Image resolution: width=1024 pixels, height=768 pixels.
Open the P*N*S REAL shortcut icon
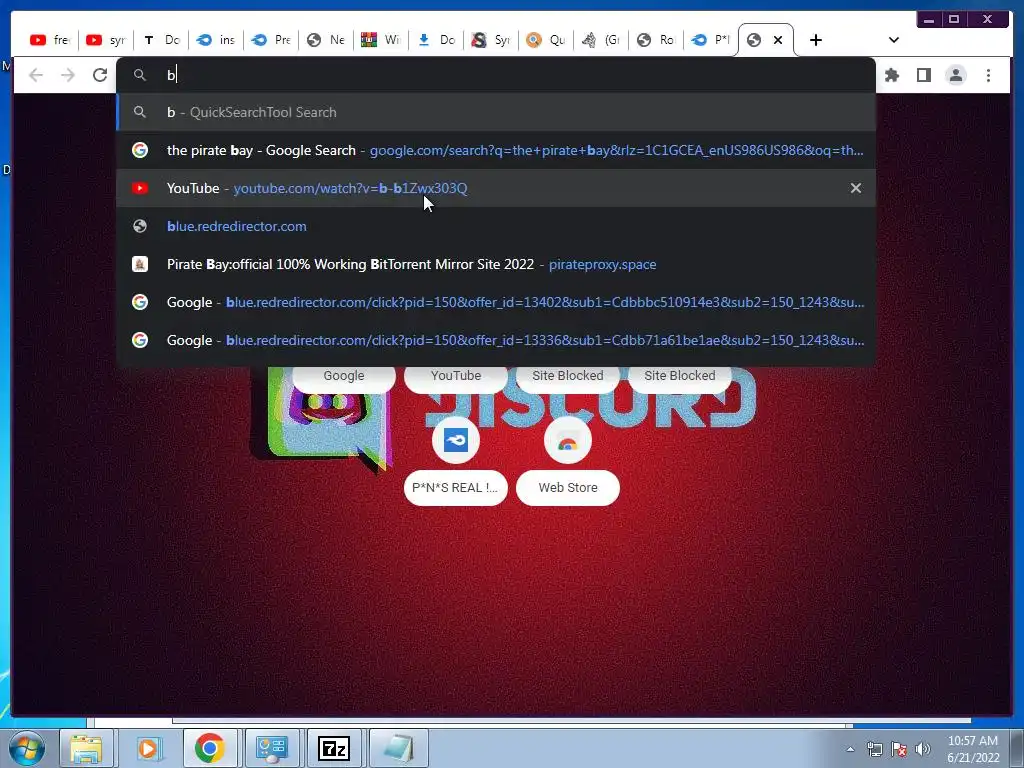coord(456,440)
